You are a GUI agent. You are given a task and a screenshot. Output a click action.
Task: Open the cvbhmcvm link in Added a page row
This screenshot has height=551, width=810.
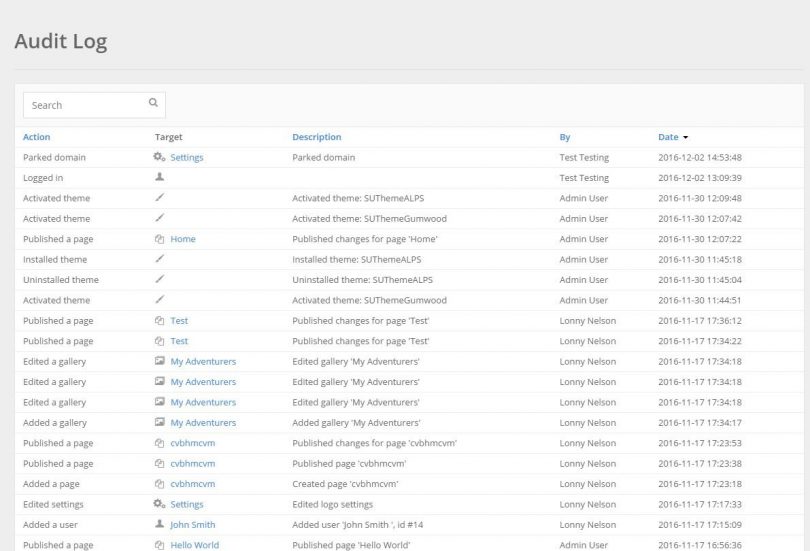pos(192,484)
